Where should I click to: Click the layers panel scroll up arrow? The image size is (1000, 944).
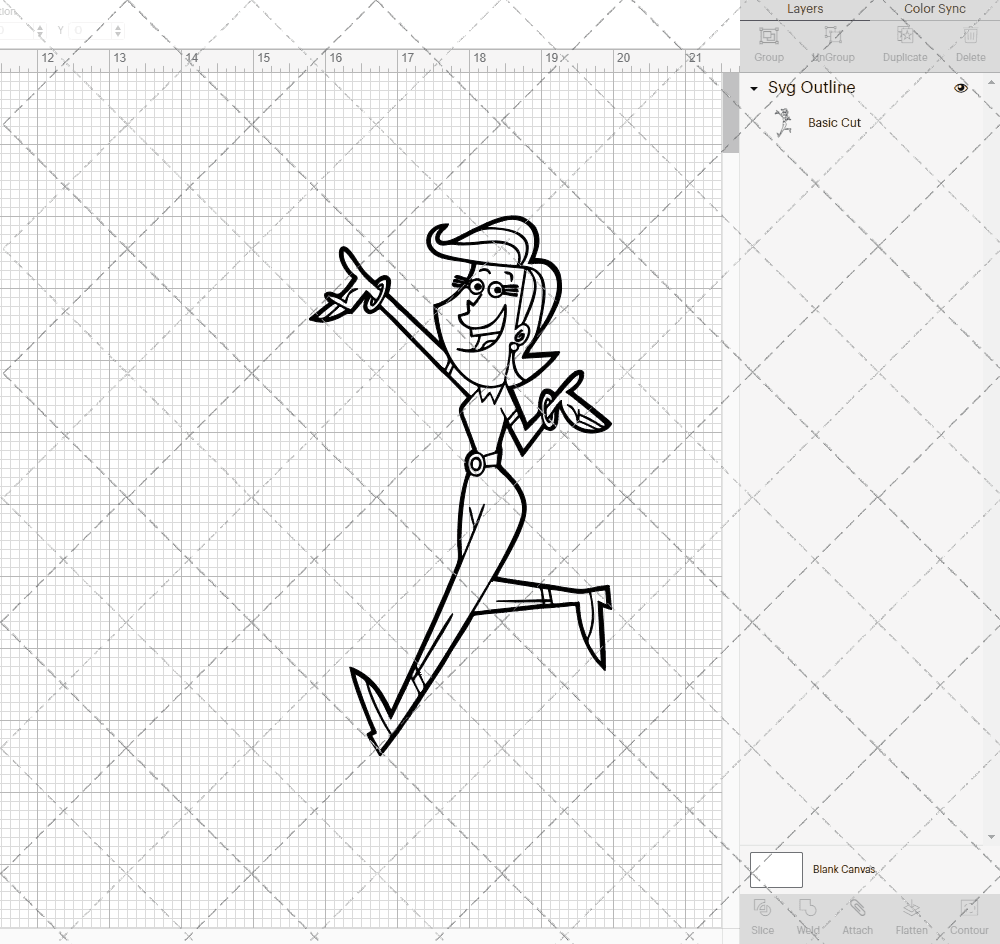click(990, 82)
